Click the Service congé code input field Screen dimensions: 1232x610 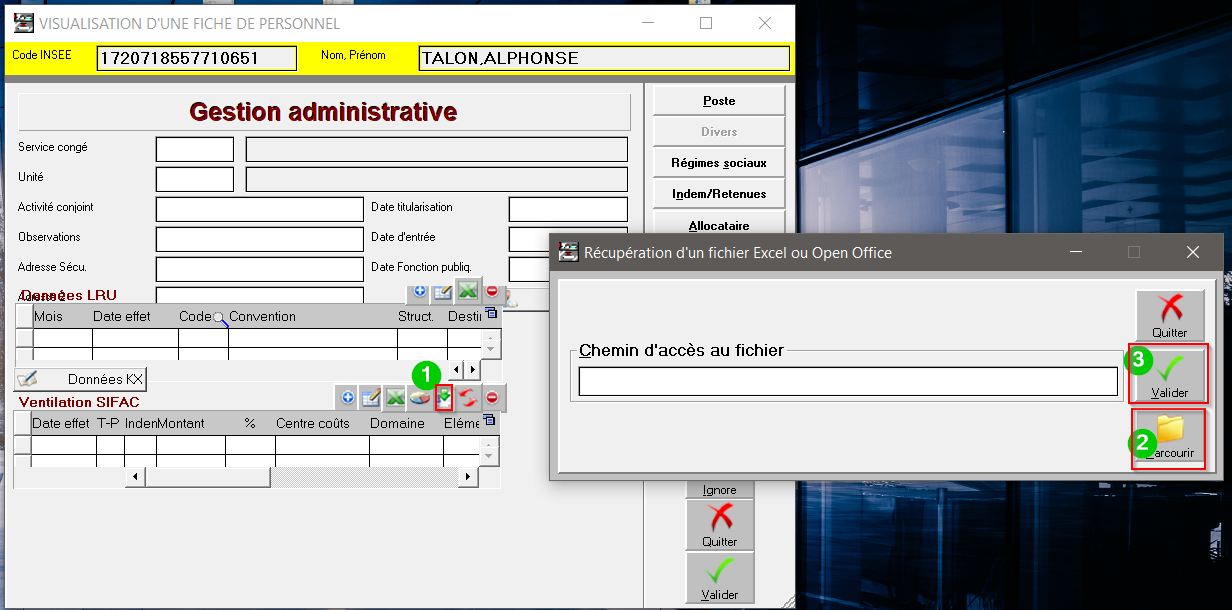(x=194, y=149)
